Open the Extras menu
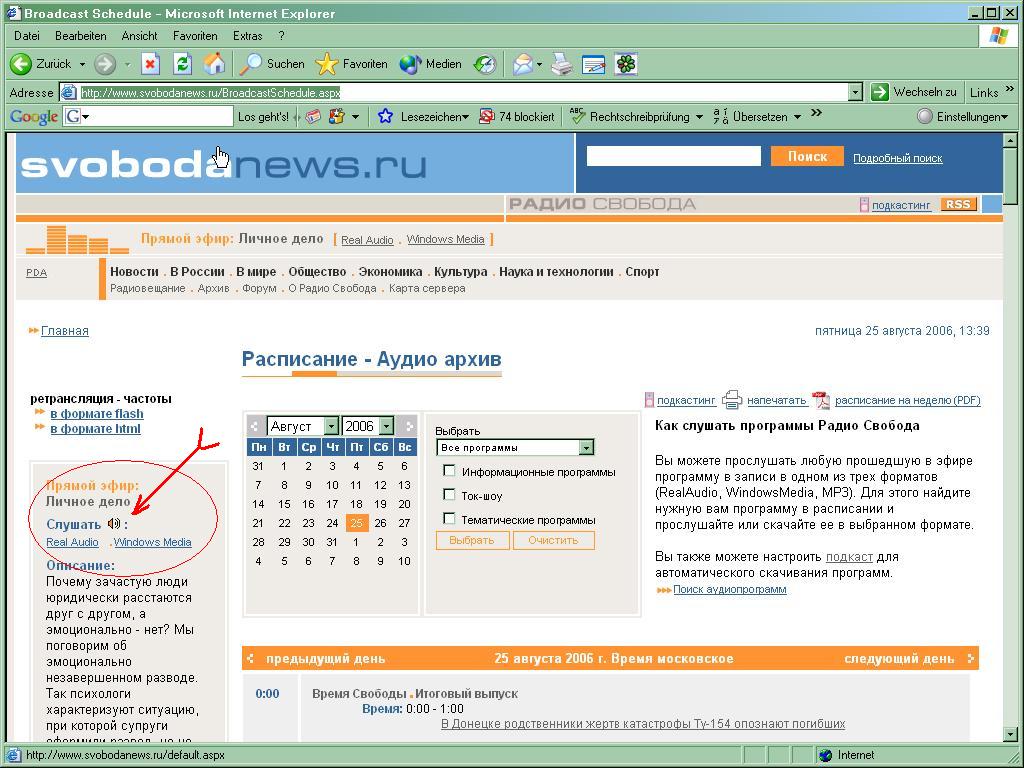The height and width of the screenshot is (768, 1024). point(248,36)
